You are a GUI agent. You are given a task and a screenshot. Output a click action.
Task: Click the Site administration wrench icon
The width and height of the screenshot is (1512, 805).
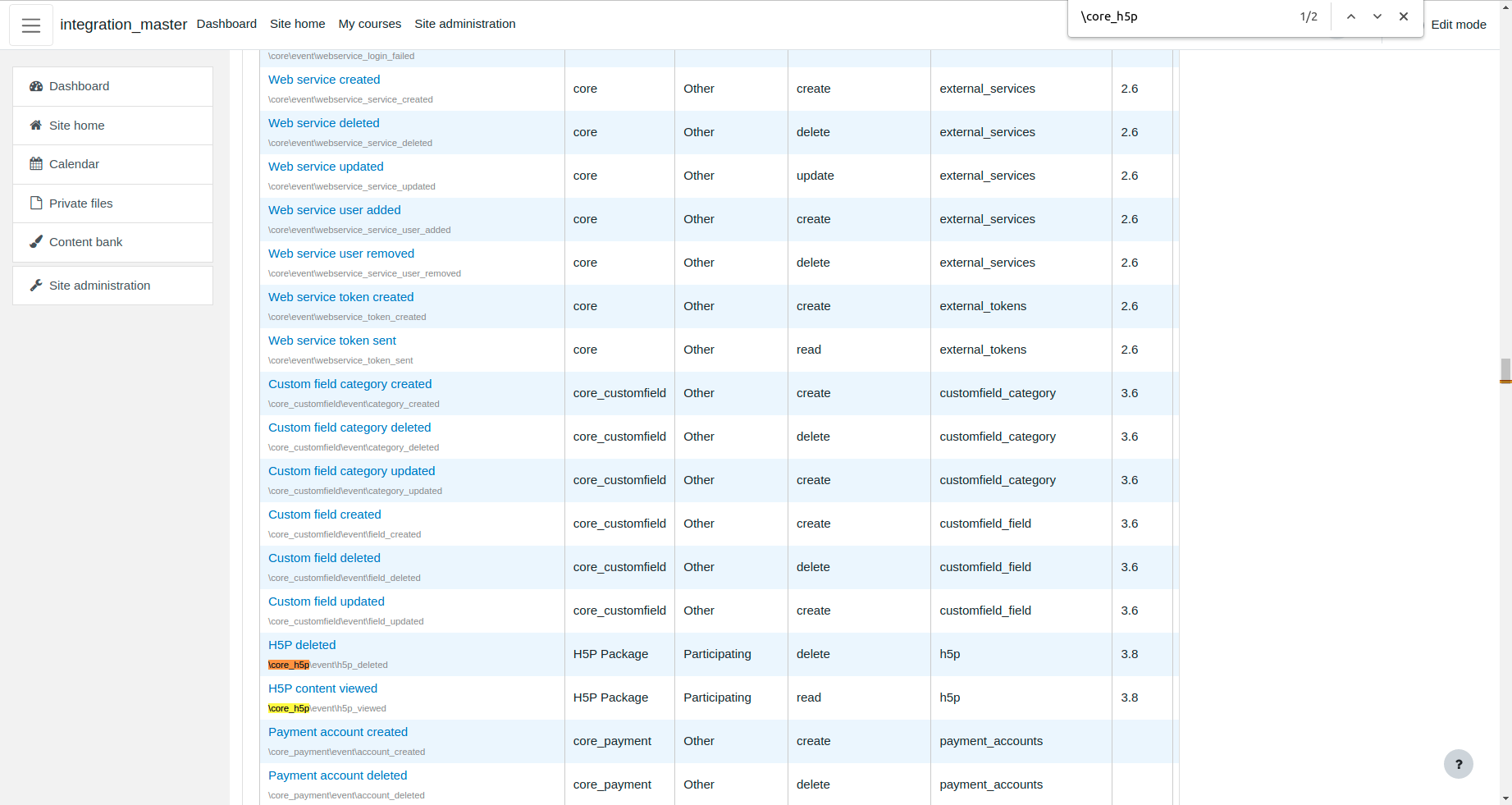pyautogui.click(x=36, y=286)
